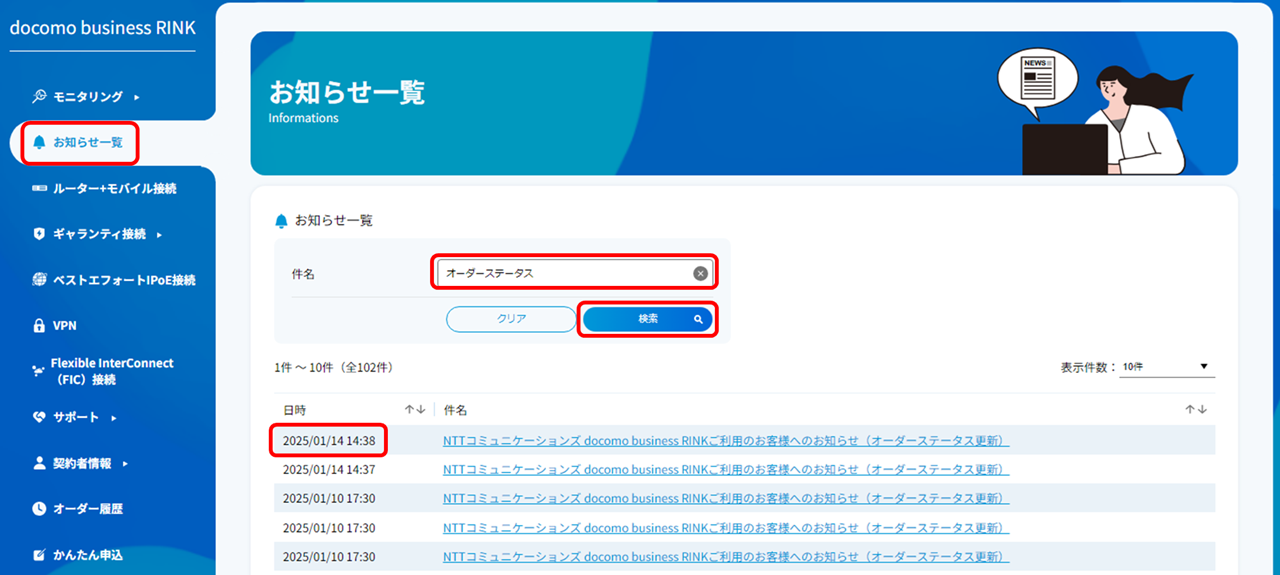Sort by 日時 using the arrows icon
1280x575 pixels.
click(x=415, y=410)
